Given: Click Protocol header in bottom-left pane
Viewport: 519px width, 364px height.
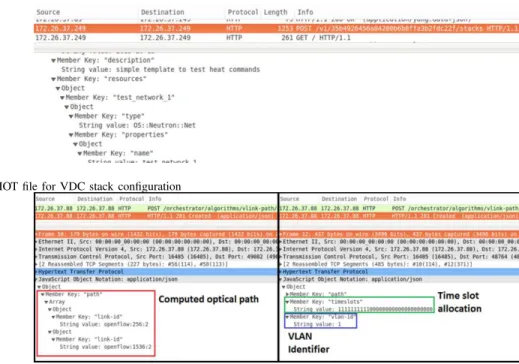Looking at the screenshot, I should point(131,199).
